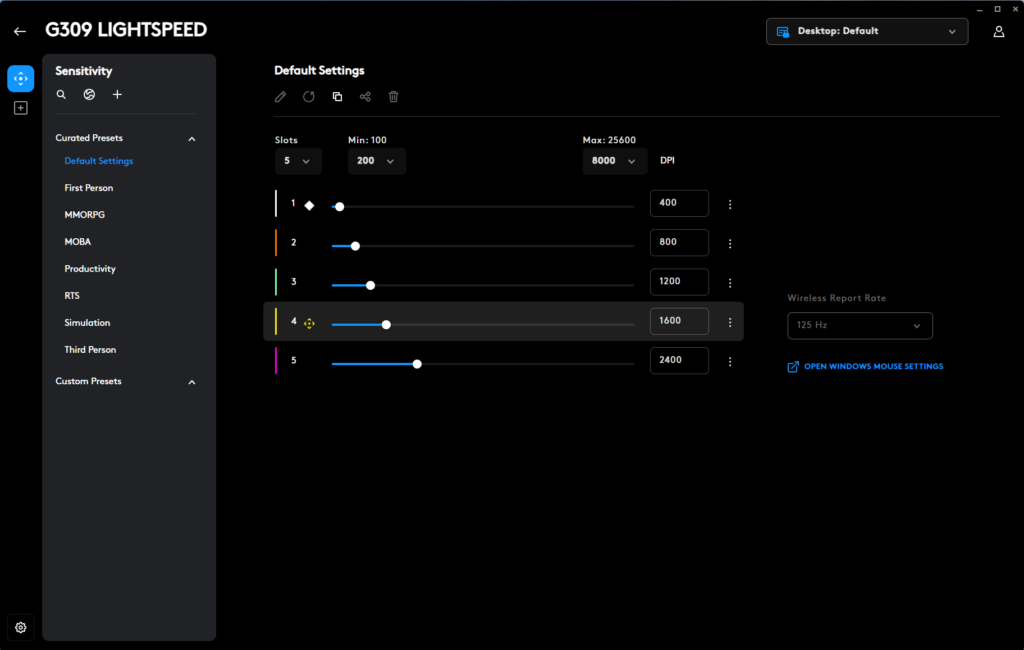Click the 1200 DPI input field
Viewport: 1024px width, 650px height.
[679, 282]
